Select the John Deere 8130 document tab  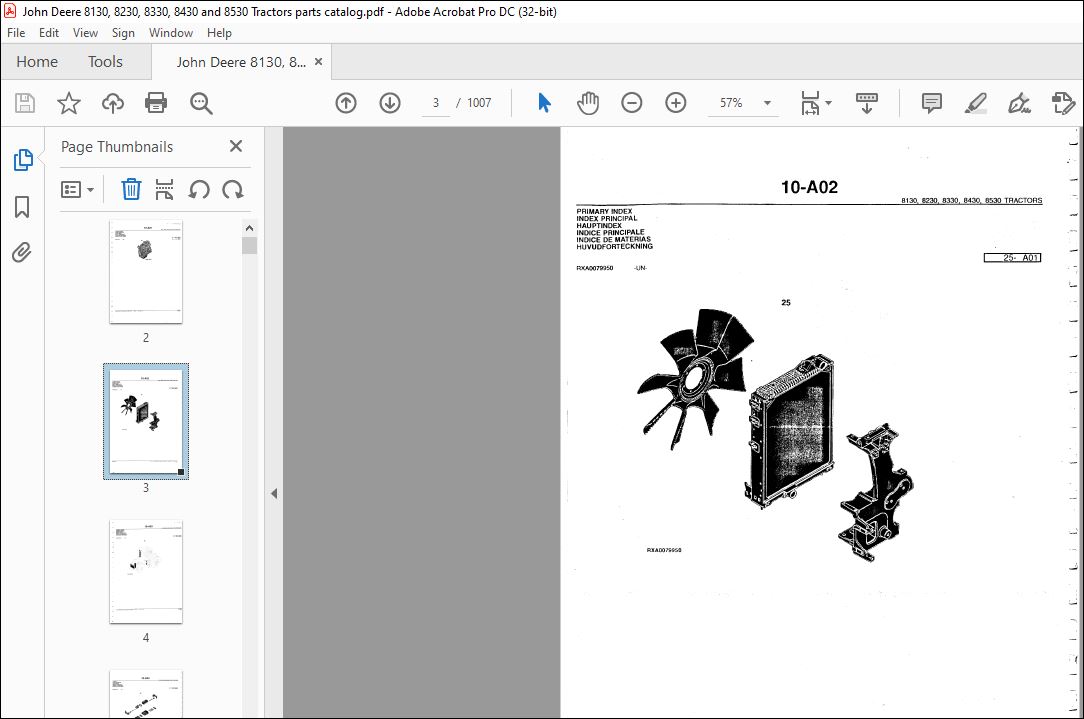pos(241,62)
